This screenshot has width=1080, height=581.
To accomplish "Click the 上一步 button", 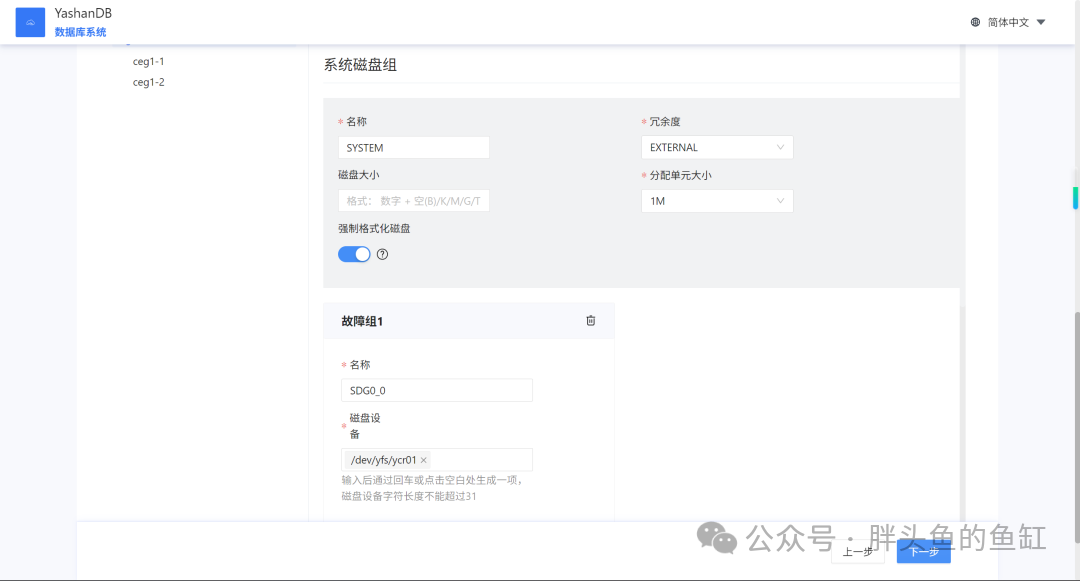I will click(x=858, y=551).
